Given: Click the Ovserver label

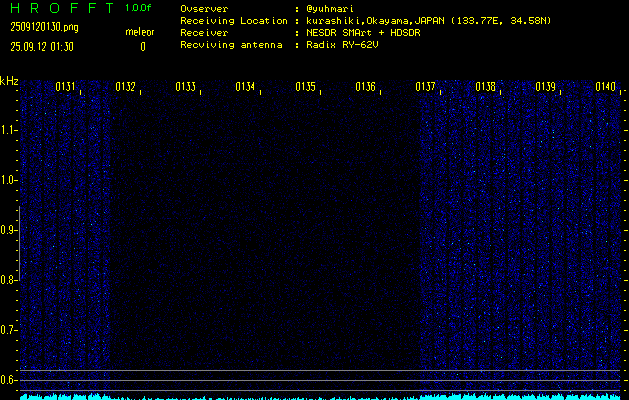Looking at the screenshot, I should pos(204,9).
